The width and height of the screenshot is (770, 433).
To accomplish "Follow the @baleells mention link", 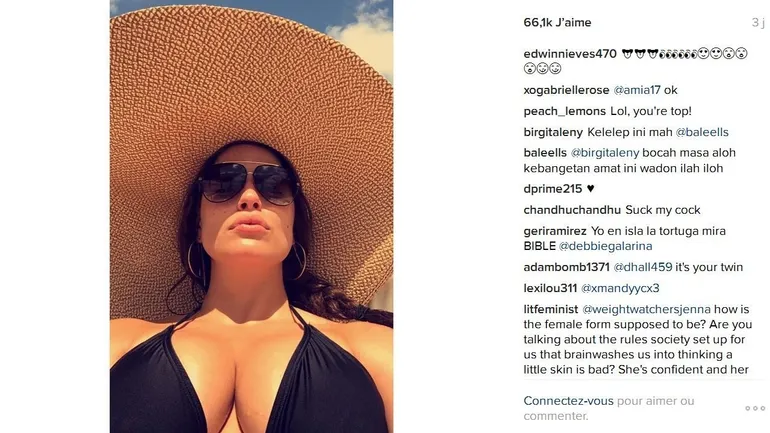I will click(x=702, y=132).
